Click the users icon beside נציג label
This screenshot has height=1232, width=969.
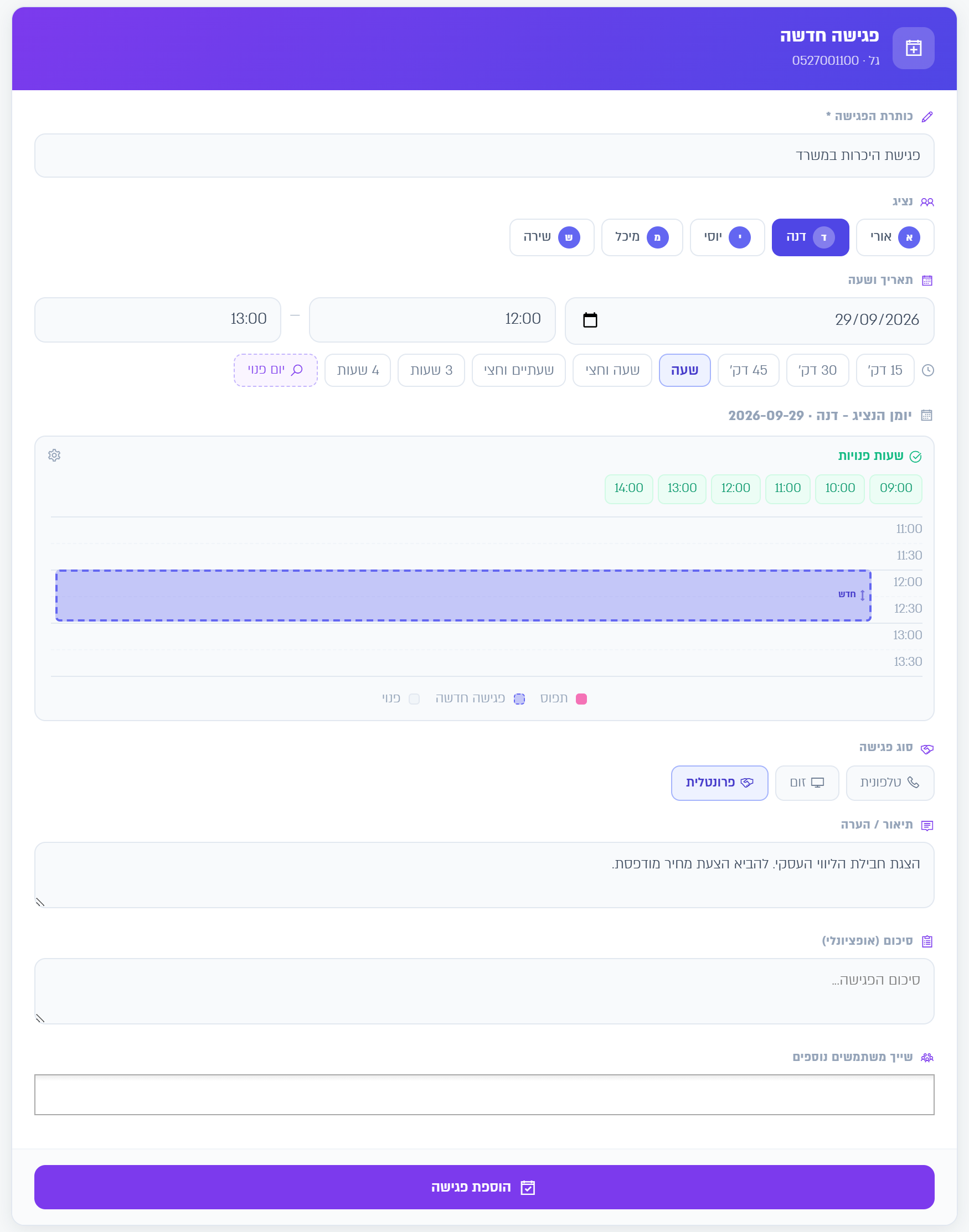tap(927, 202)
